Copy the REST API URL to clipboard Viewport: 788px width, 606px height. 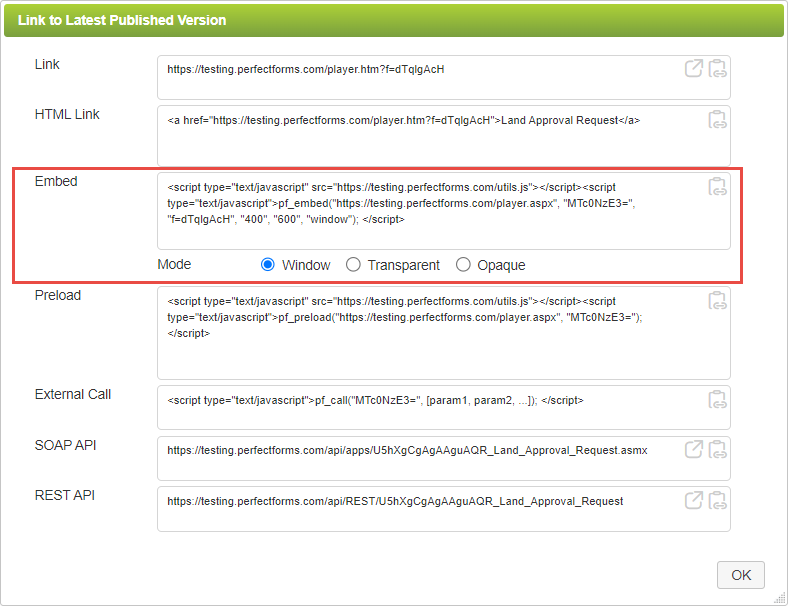(x=717, y=500)
